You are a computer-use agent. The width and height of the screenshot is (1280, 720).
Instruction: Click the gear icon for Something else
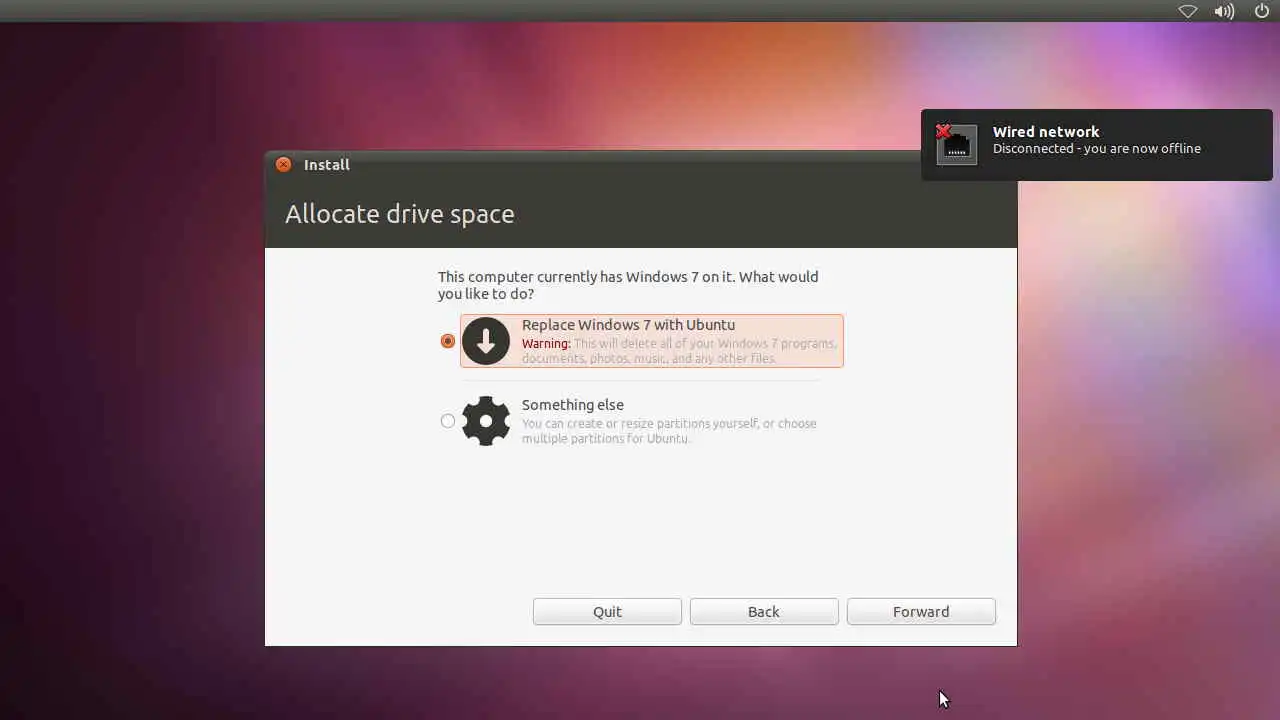(x=486, y=421)
